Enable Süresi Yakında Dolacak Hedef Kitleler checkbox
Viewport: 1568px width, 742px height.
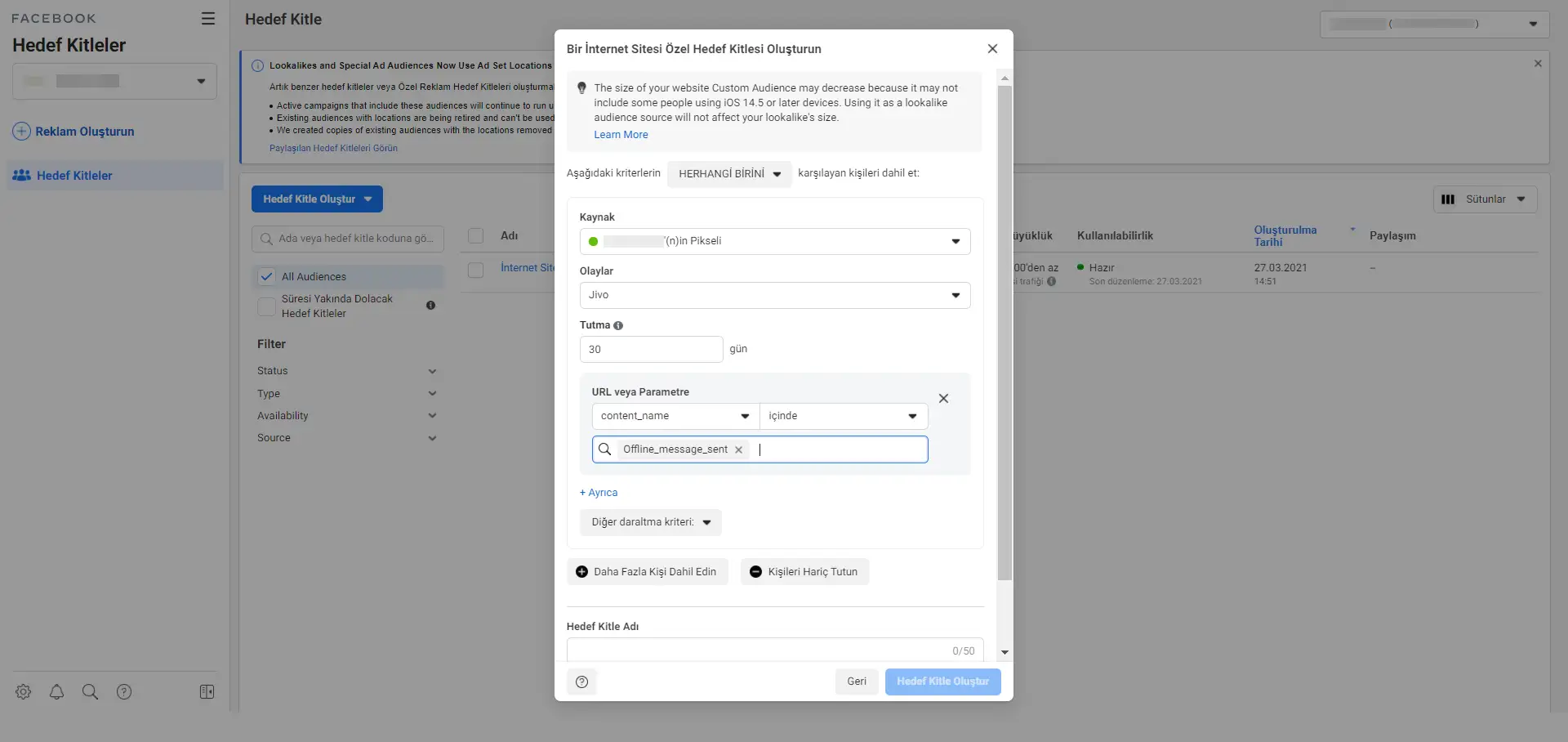pos(267,306)
